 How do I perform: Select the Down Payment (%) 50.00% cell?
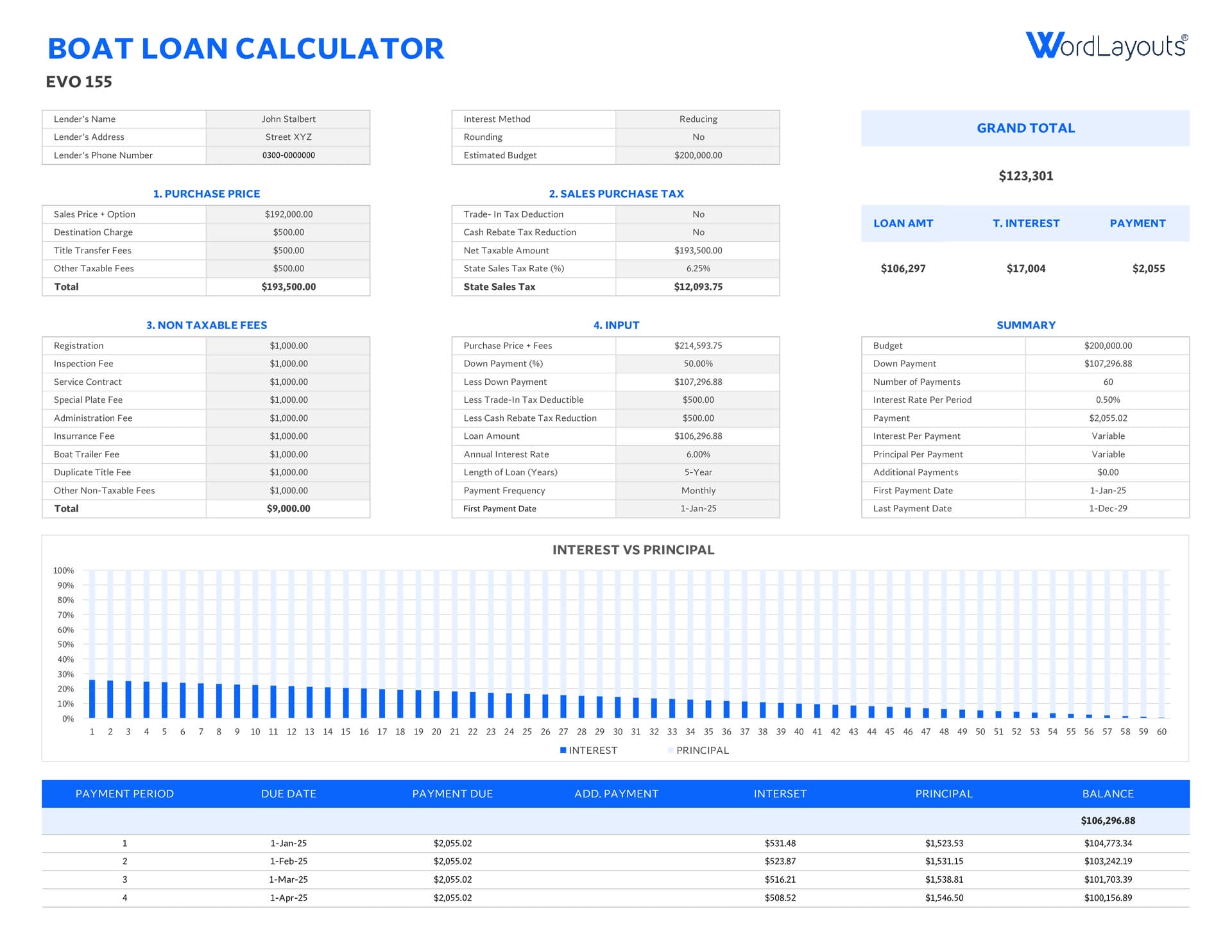click(697, 364)
